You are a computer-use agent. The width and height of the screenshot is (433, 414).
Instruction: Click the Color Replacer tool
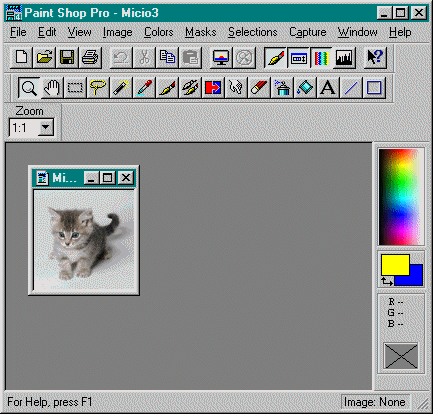pyautogui.click(x=213, y=88)
